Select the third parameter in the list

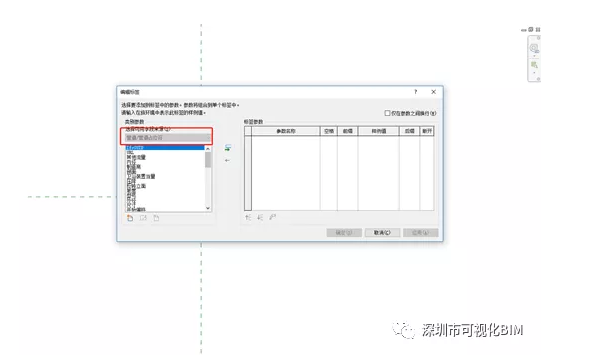(x=165, y=157)
